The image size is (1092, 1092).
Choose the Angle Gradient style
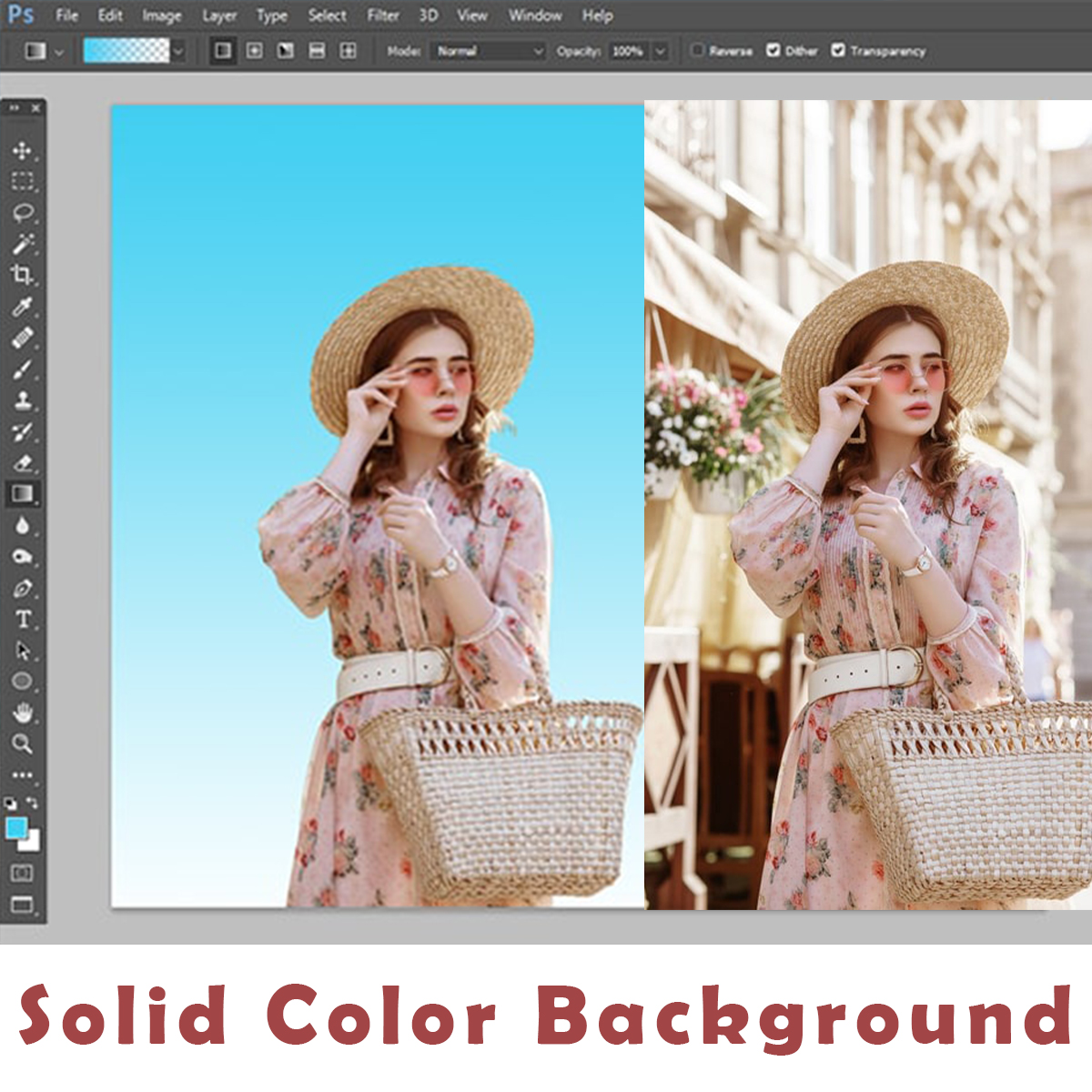tap(286, 51)
